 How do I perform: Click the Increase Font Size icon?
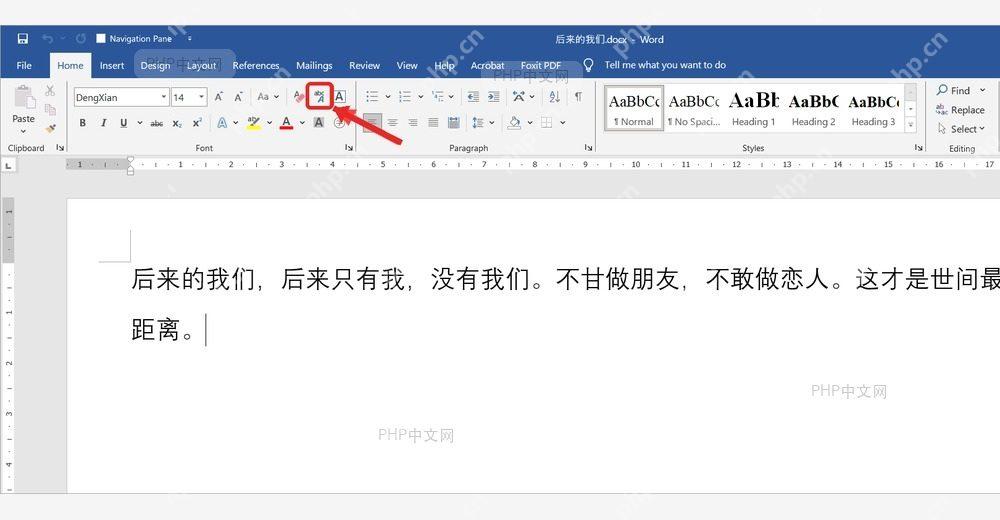pos(219,97)
